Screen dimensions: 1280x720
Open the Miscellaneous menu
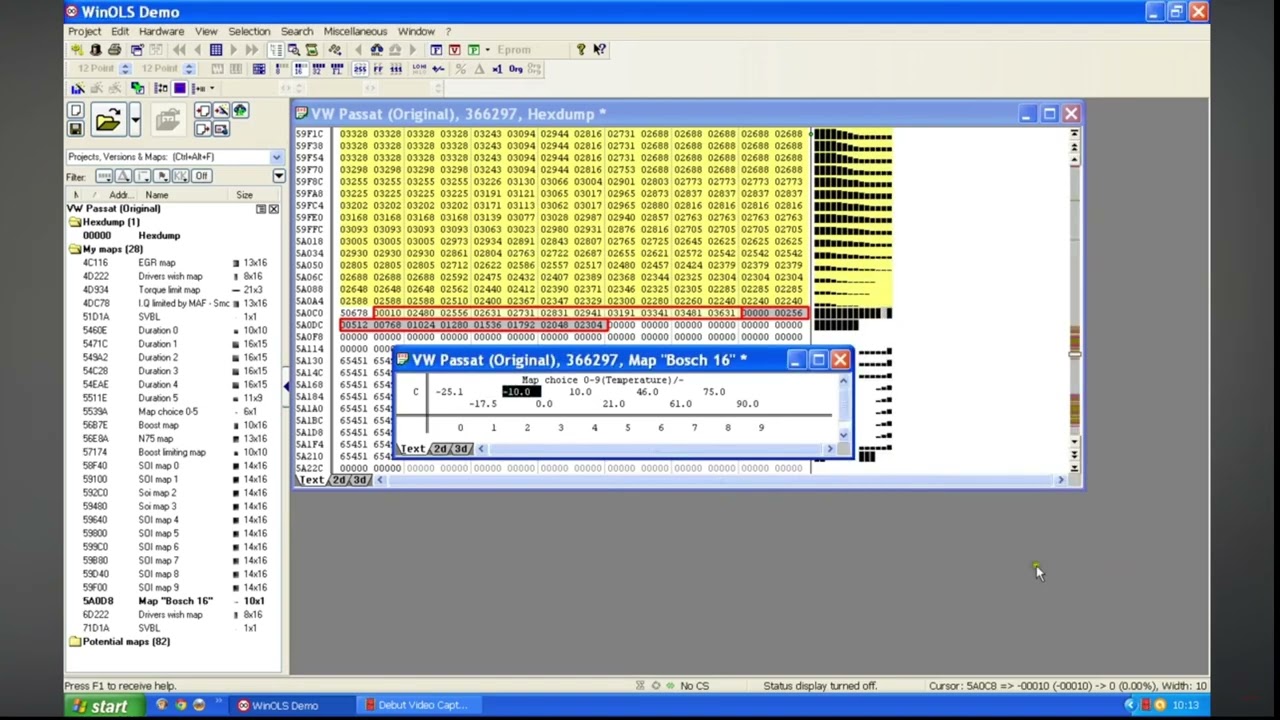tap(355, 31)
